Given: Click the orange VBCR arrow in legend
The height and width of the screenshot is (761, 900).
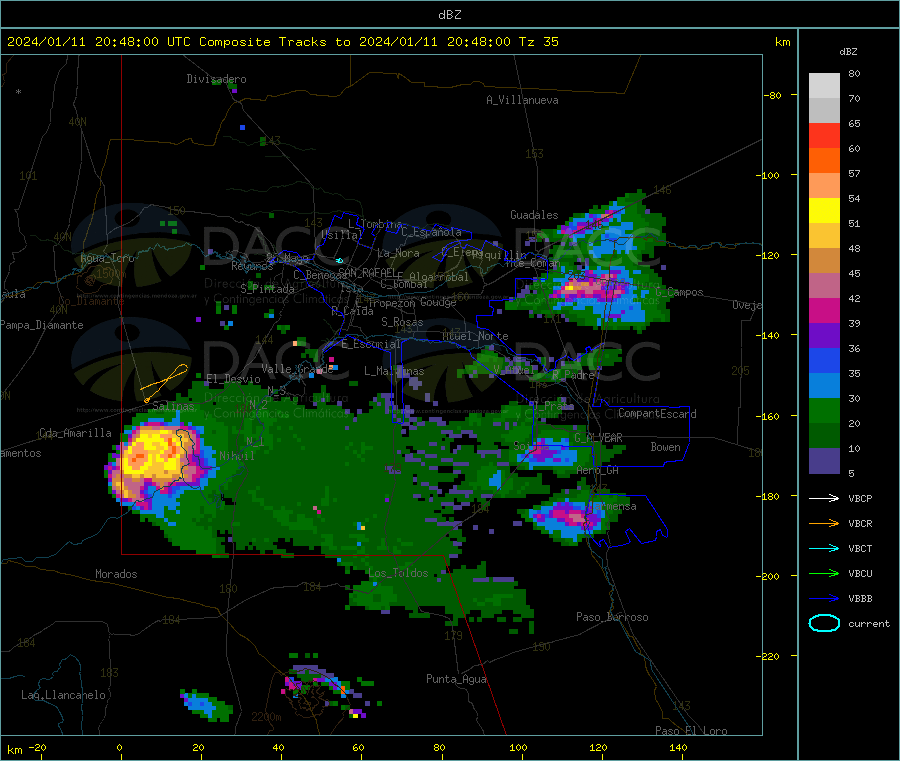Looking at the screenshot, I should [824, 523].
